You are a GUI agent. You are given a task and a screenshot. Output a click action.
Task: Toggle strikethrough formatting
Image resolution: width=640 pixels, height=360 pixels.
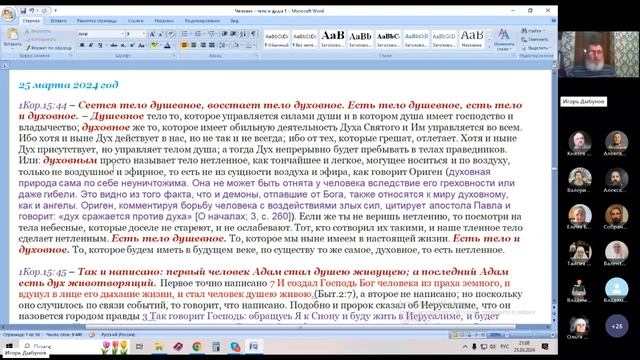[x=114, y=45]
